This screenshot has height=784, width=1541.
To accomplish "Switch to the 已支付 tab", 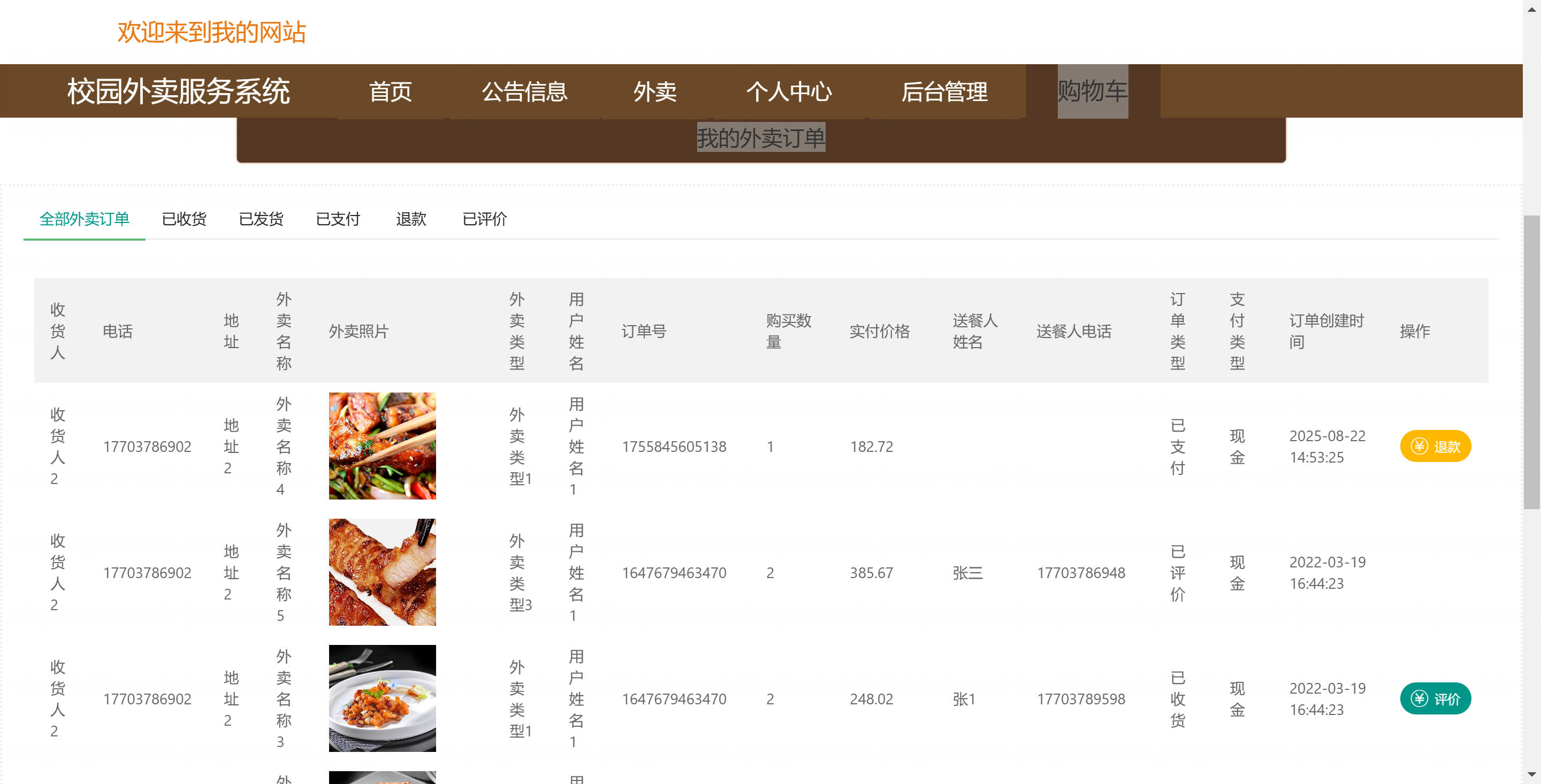I will point(338,219).
